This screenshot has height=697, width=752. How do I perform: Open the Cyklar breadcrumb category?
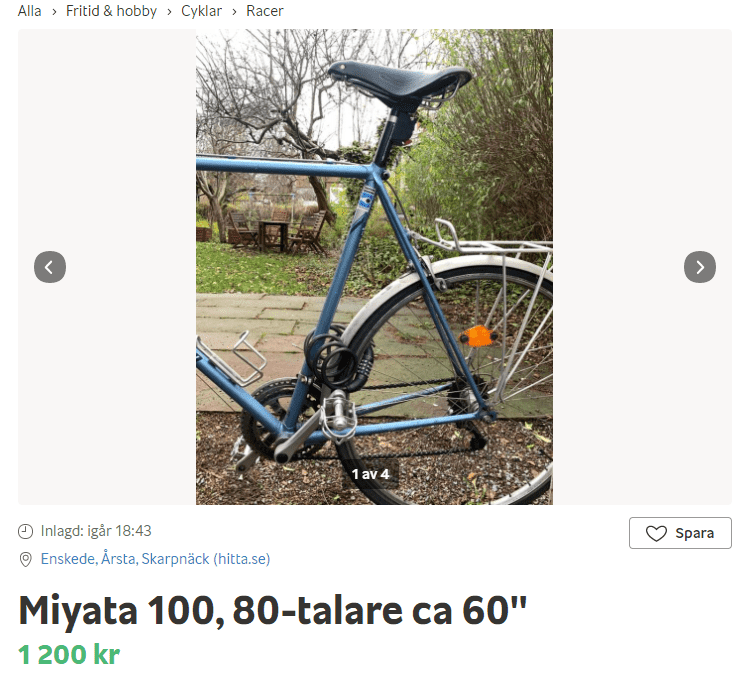[201, 11]
